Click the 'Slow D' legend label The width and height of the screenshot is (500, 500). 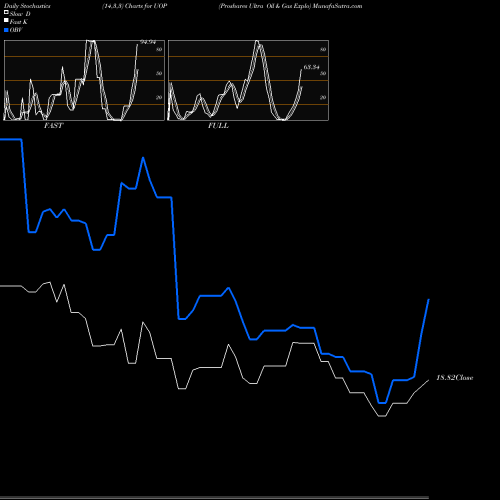tap(20, 14)
